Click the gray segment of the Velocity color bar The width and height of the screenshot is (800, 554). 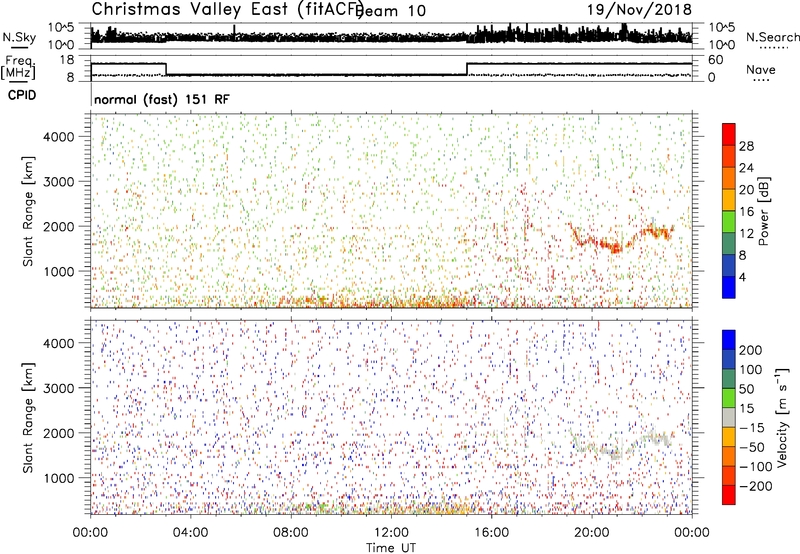[x=729, y=418]
